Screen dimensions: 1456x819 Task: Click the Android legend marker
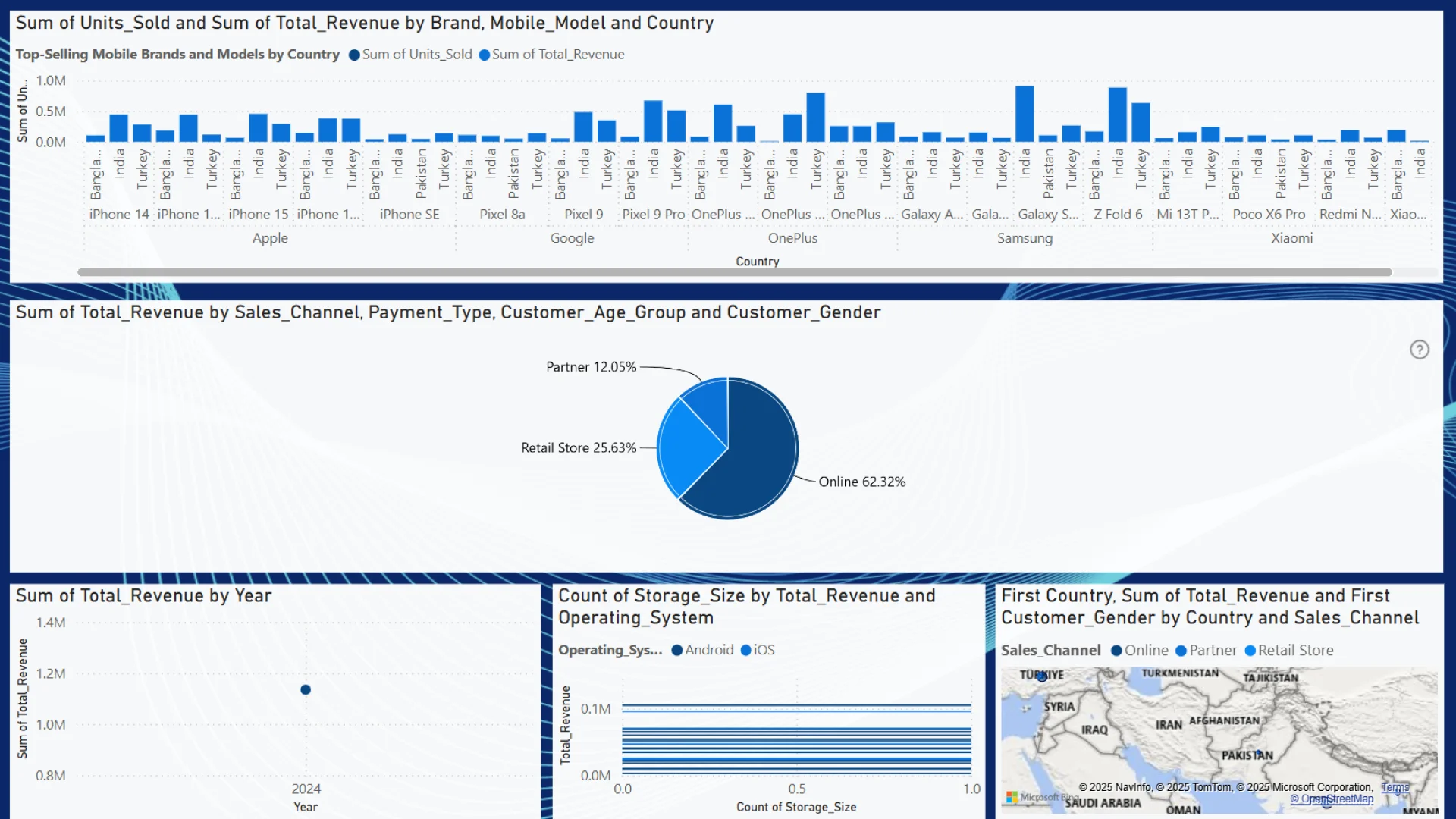677,650
